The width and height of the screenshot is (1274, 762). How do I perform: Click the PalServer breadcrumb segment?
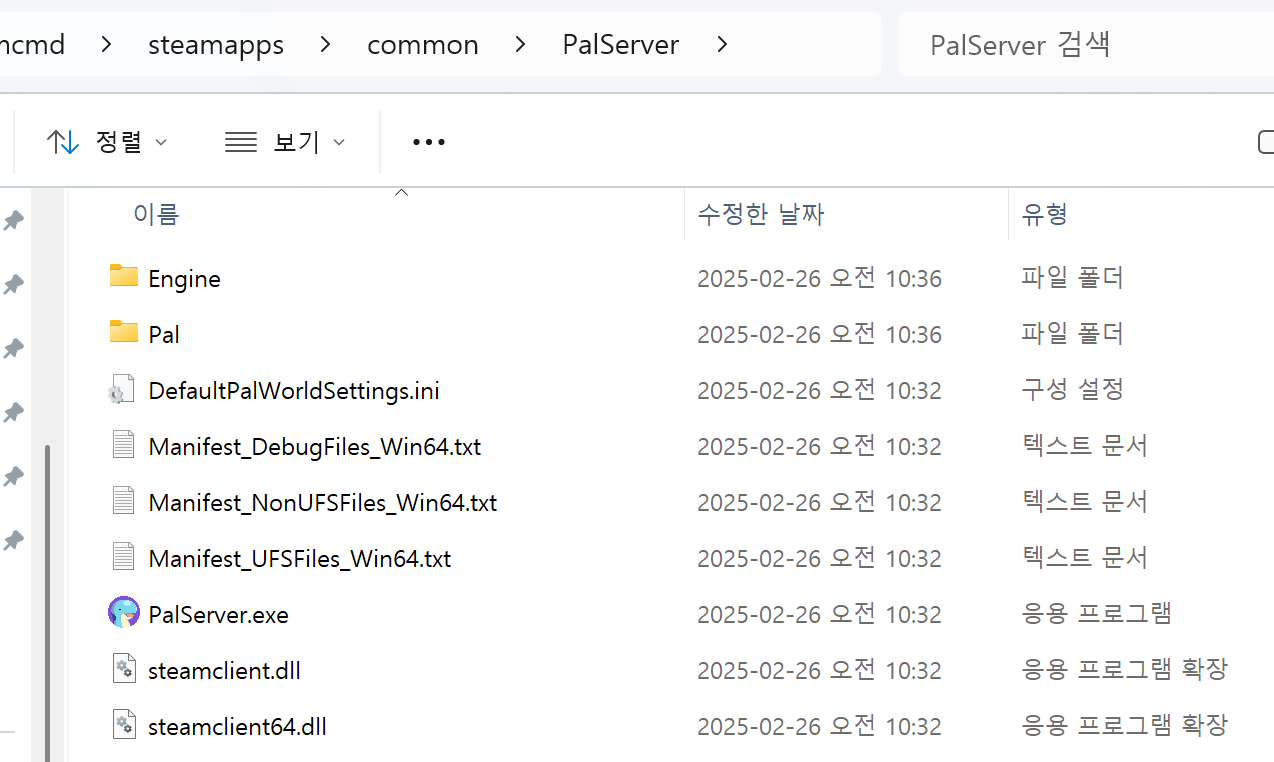click(x=621, y=44)
